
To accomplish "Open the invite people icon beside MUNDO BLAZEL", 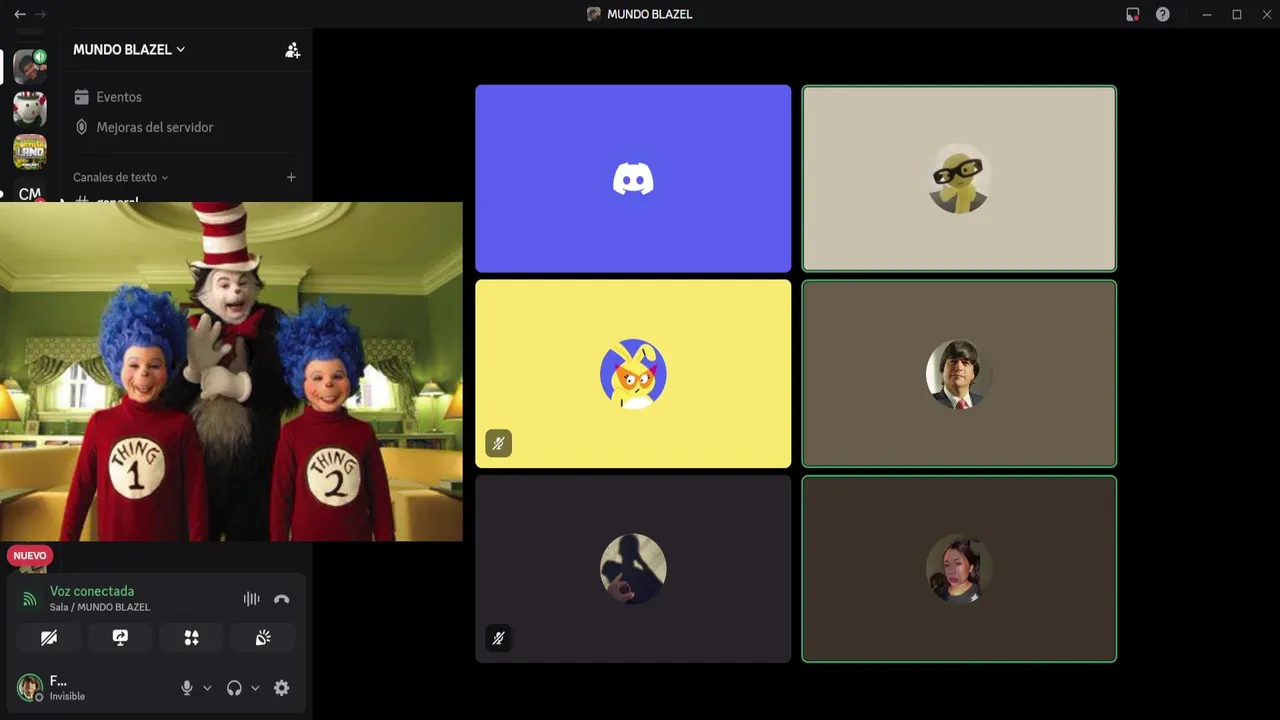I will (292, 50).
